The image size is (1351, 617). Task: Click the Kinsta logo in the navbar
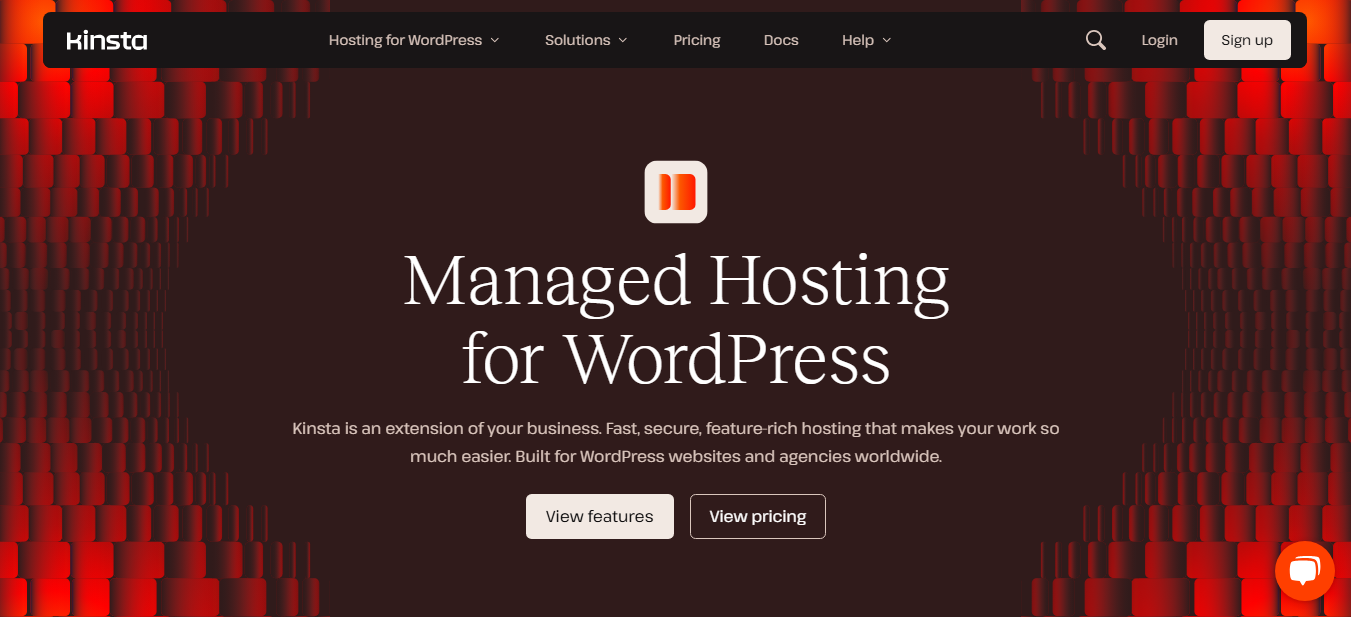107,41
